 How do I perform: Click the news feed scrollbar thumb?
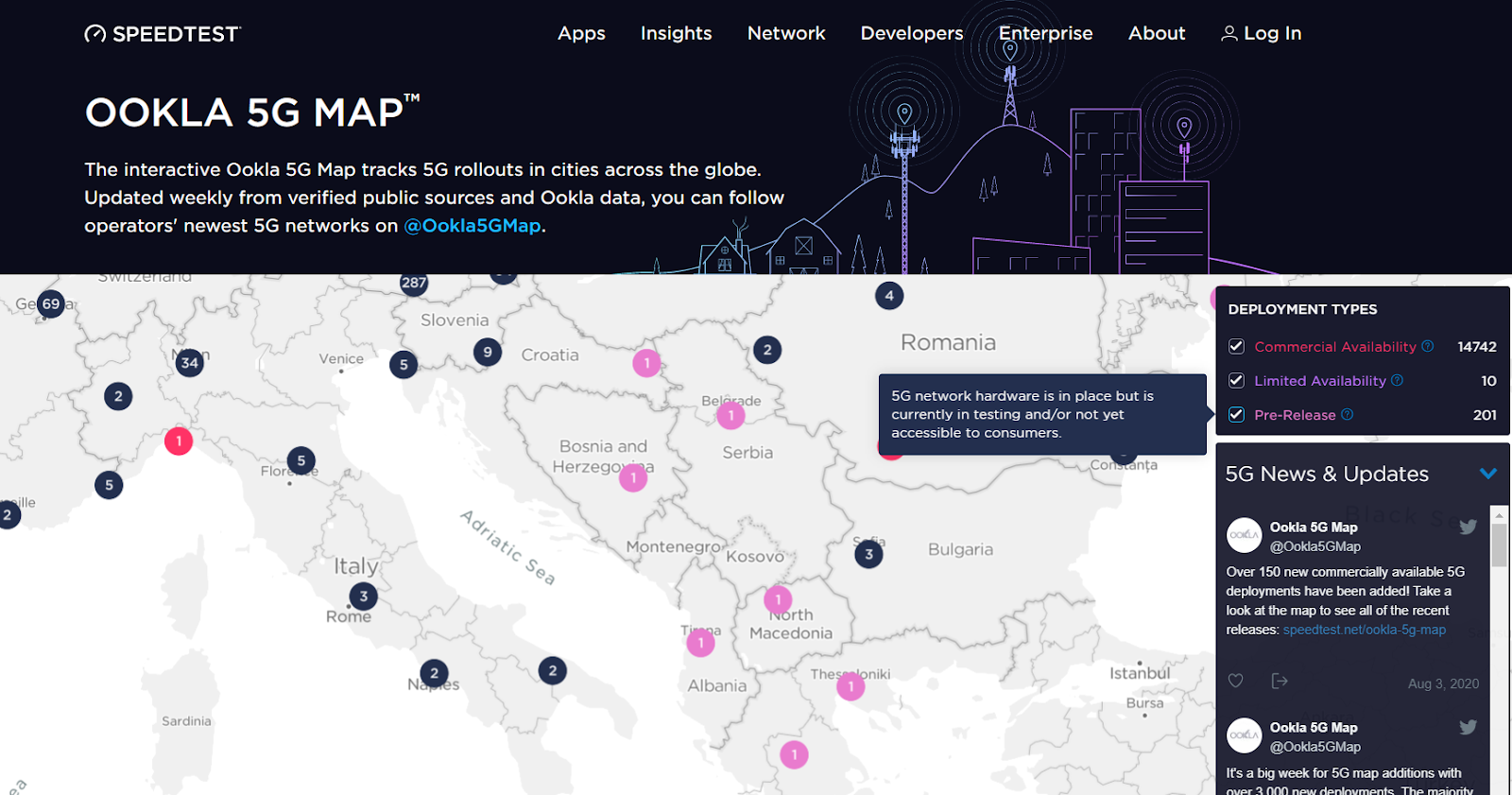point(1499,545)
